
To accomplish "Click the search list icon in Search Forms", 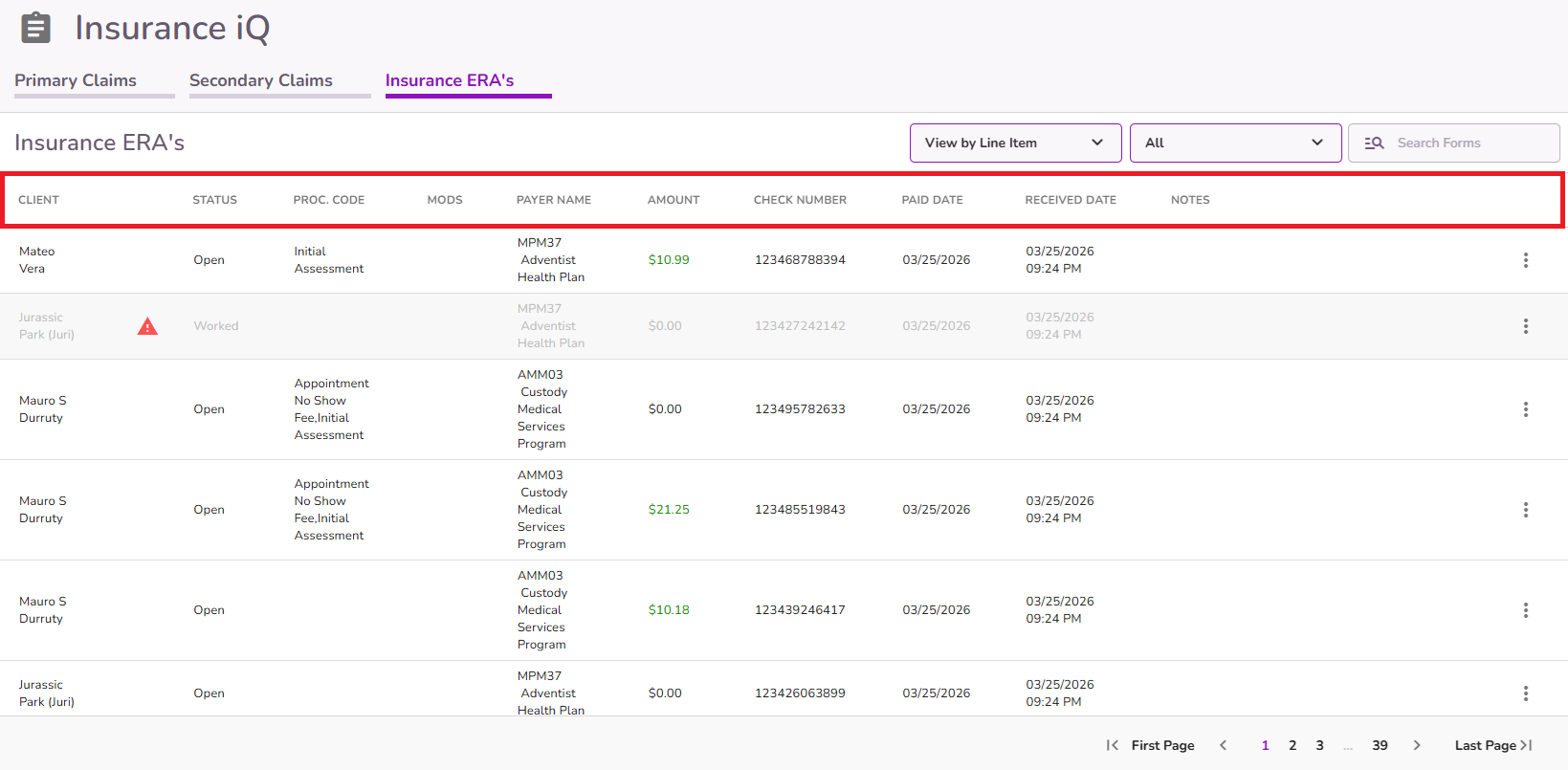I will click(x=1374, y=143).
